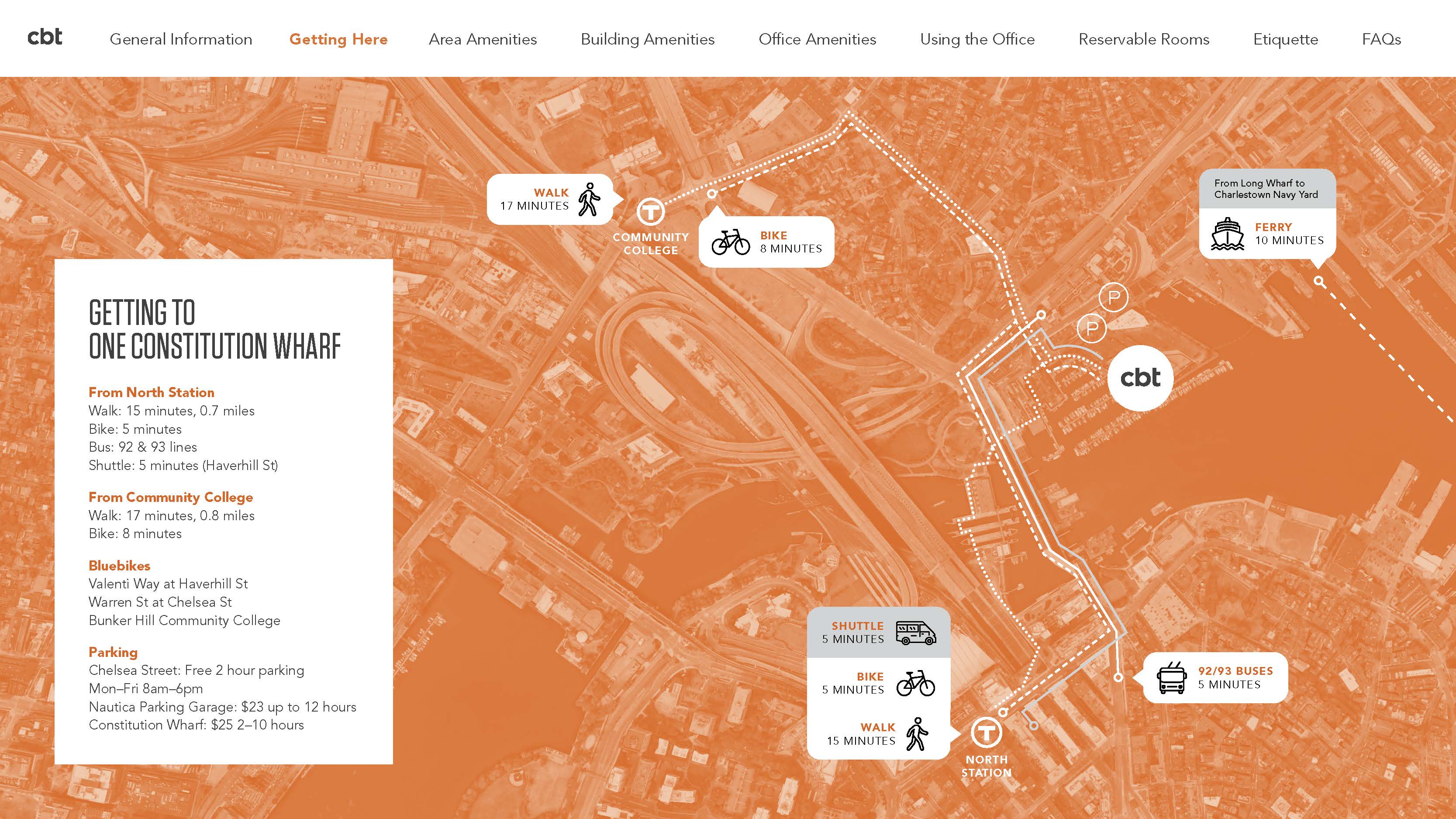The height and width of the screenshot is (819, 1456).
Task: Click 'From Long Wharf to Charlestown Navy Yard' label
Action: click(1266, 189)
